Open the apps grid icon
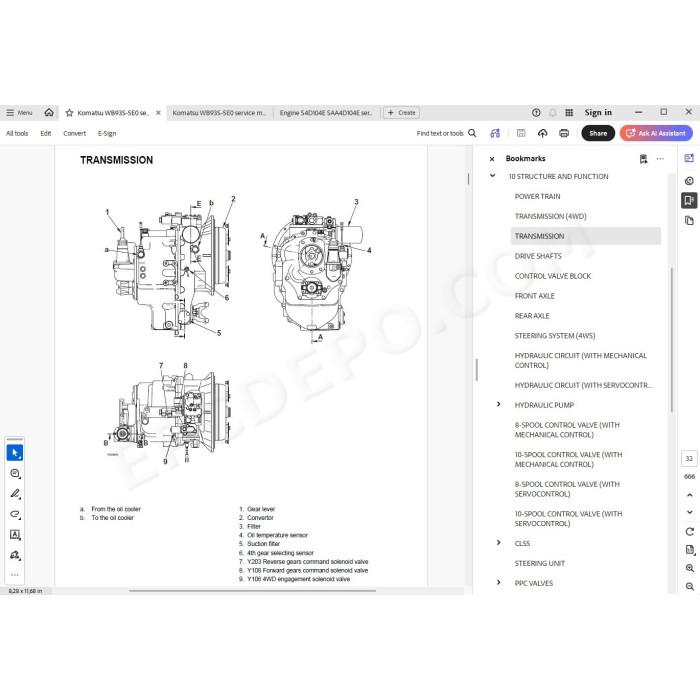700x700 pixels. pos(569,112)
